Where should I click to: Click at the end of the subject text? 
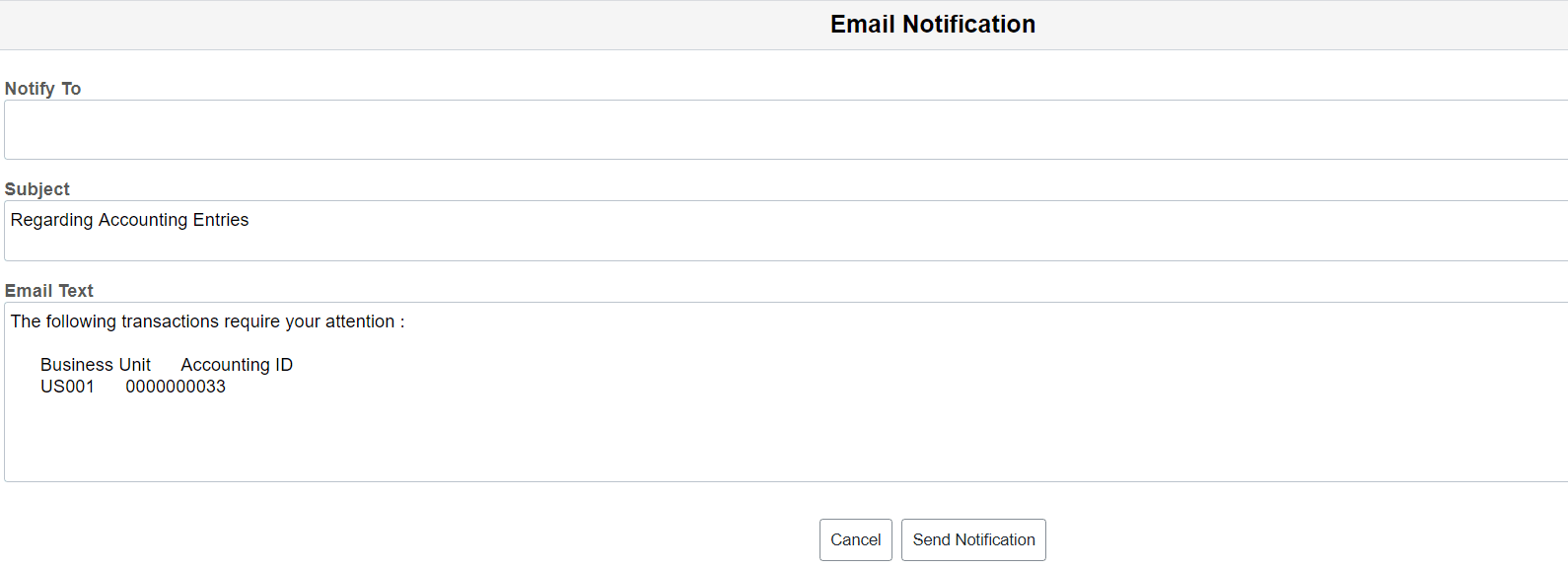tap(252, 219)
